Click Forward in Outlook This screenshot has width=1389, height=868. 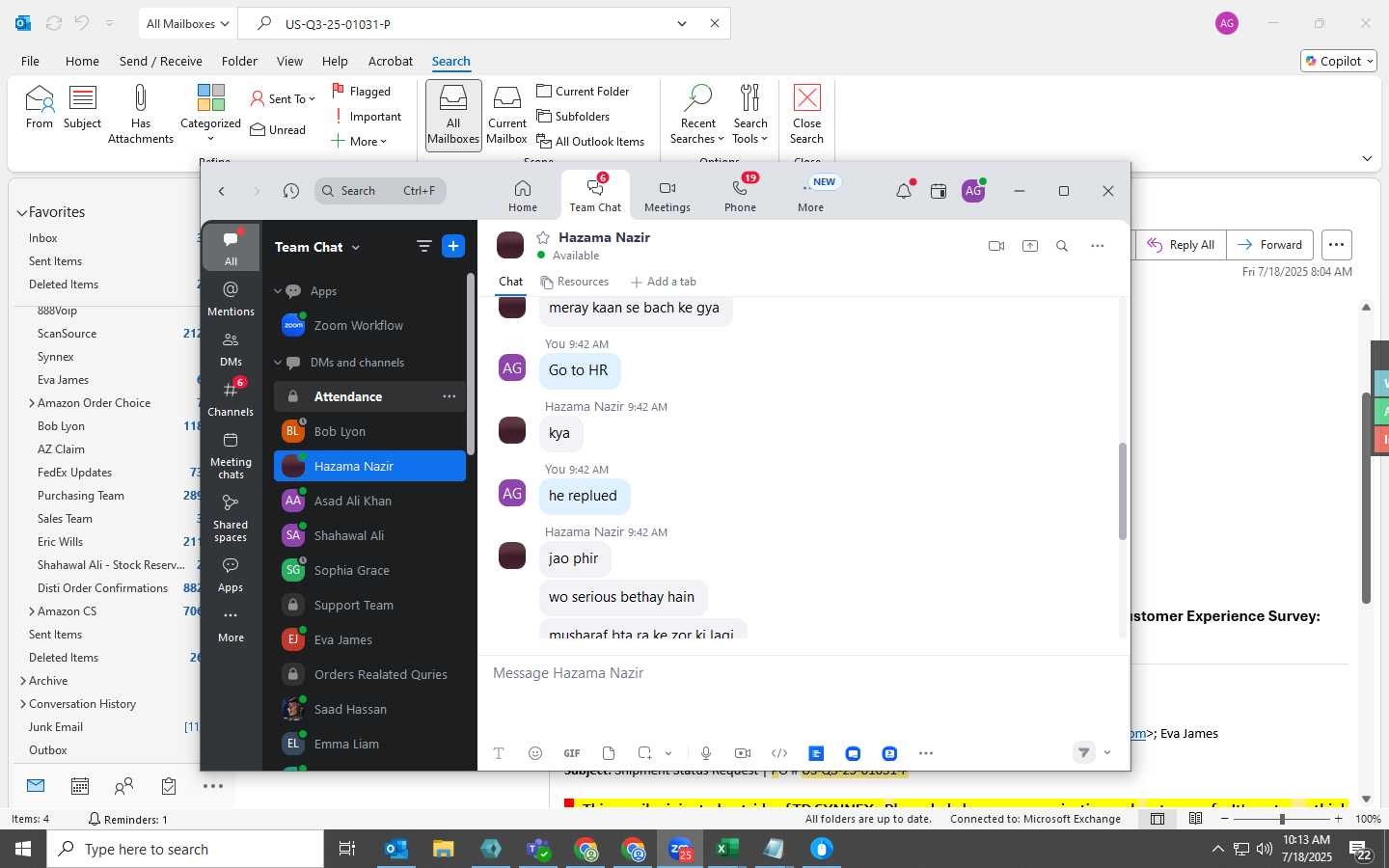click(x=1269, y=245)
